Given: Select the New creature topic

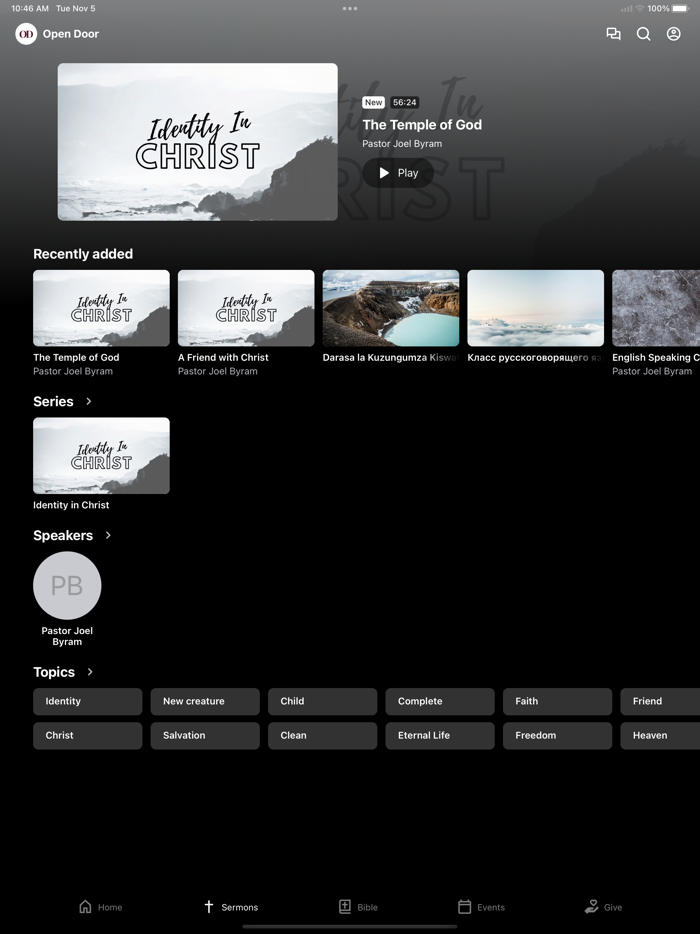Looking at the screenshot, I should 205,701.
